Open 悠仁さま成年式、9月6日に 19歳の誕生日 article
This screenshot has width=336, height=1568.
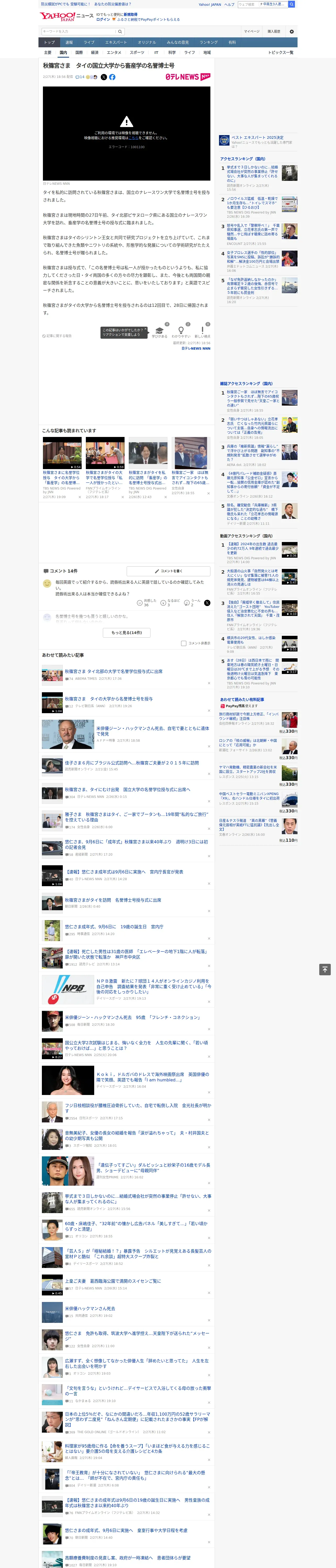point(114,926)
